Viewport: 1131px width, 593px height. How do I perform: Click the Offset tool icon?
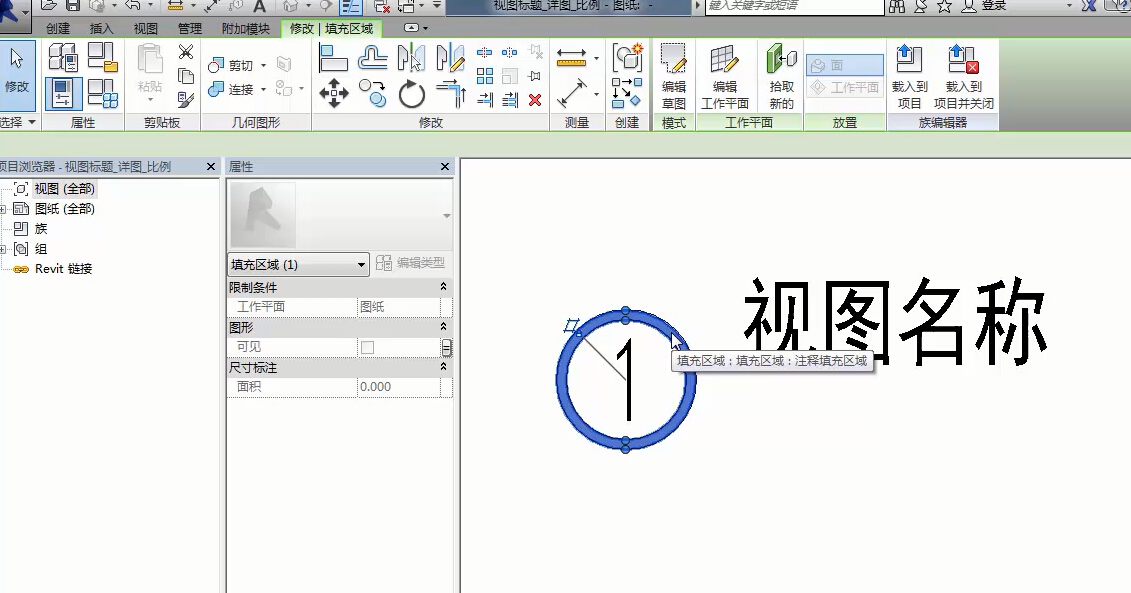tap(373, 58)
